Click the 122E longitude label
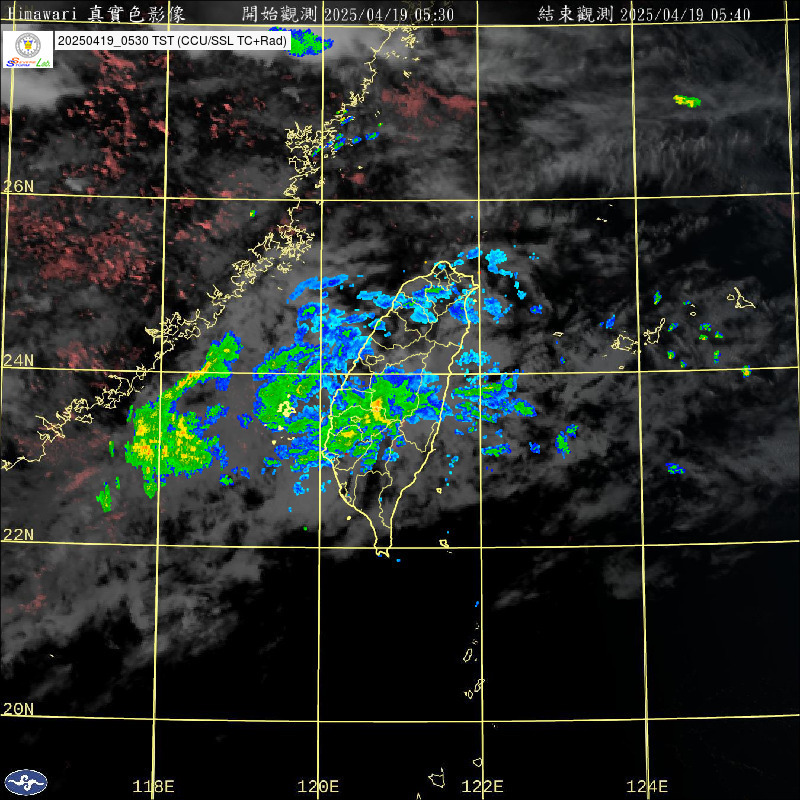The image size is (800, 800). tap(482, 786)
